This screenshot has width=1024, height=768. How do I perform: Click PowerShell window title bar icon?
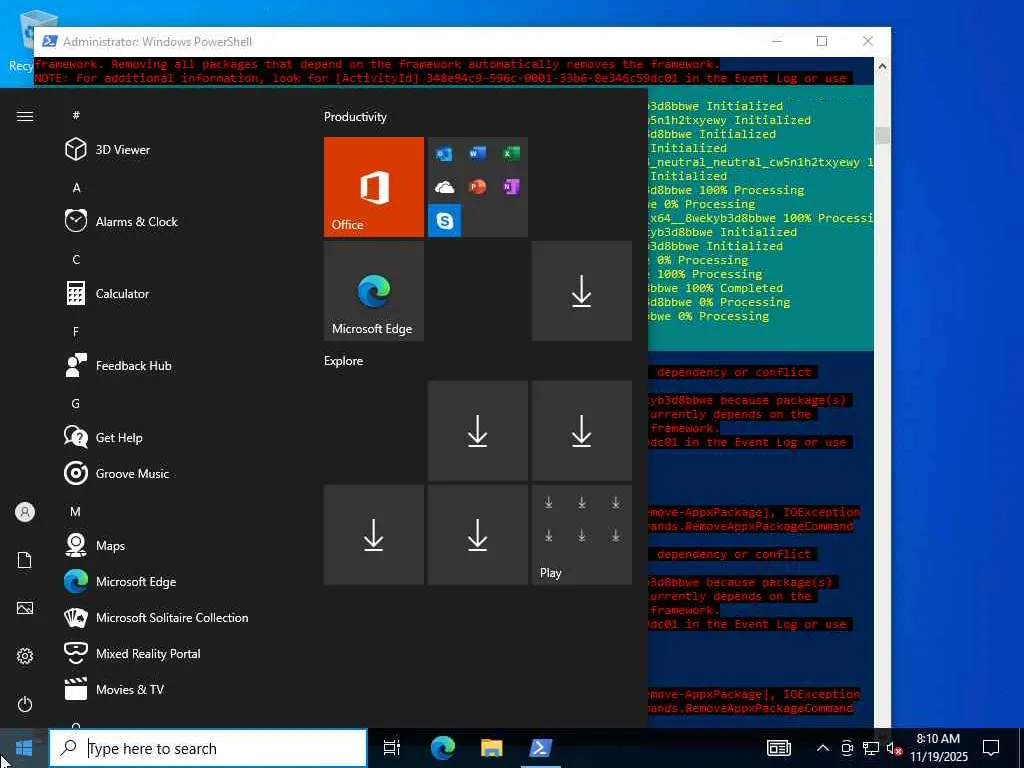pyautogui.click(x=49, y=41)
